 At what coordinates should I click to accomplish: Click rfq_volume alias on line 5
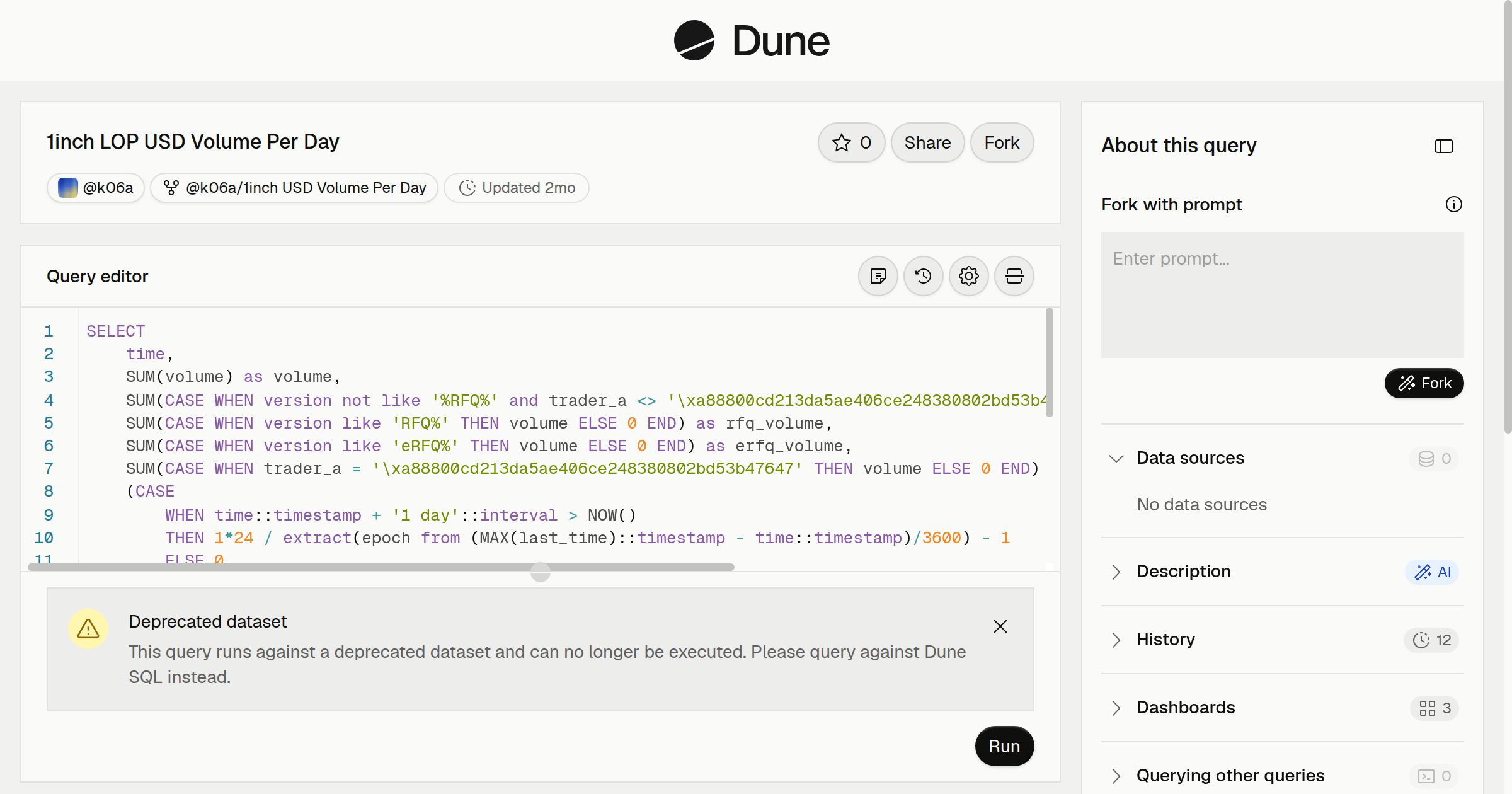[774, 423]
